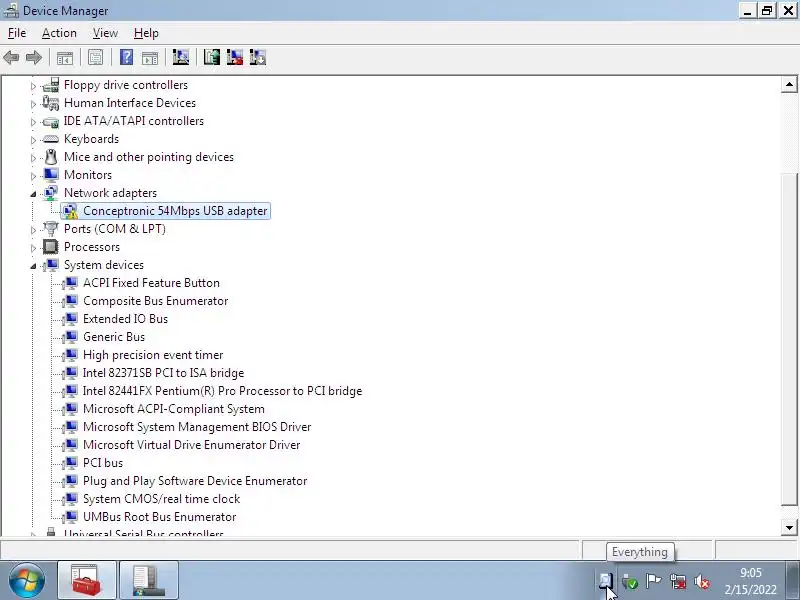
Task: Click the Monitors category icon
Action: coord(51,174)
